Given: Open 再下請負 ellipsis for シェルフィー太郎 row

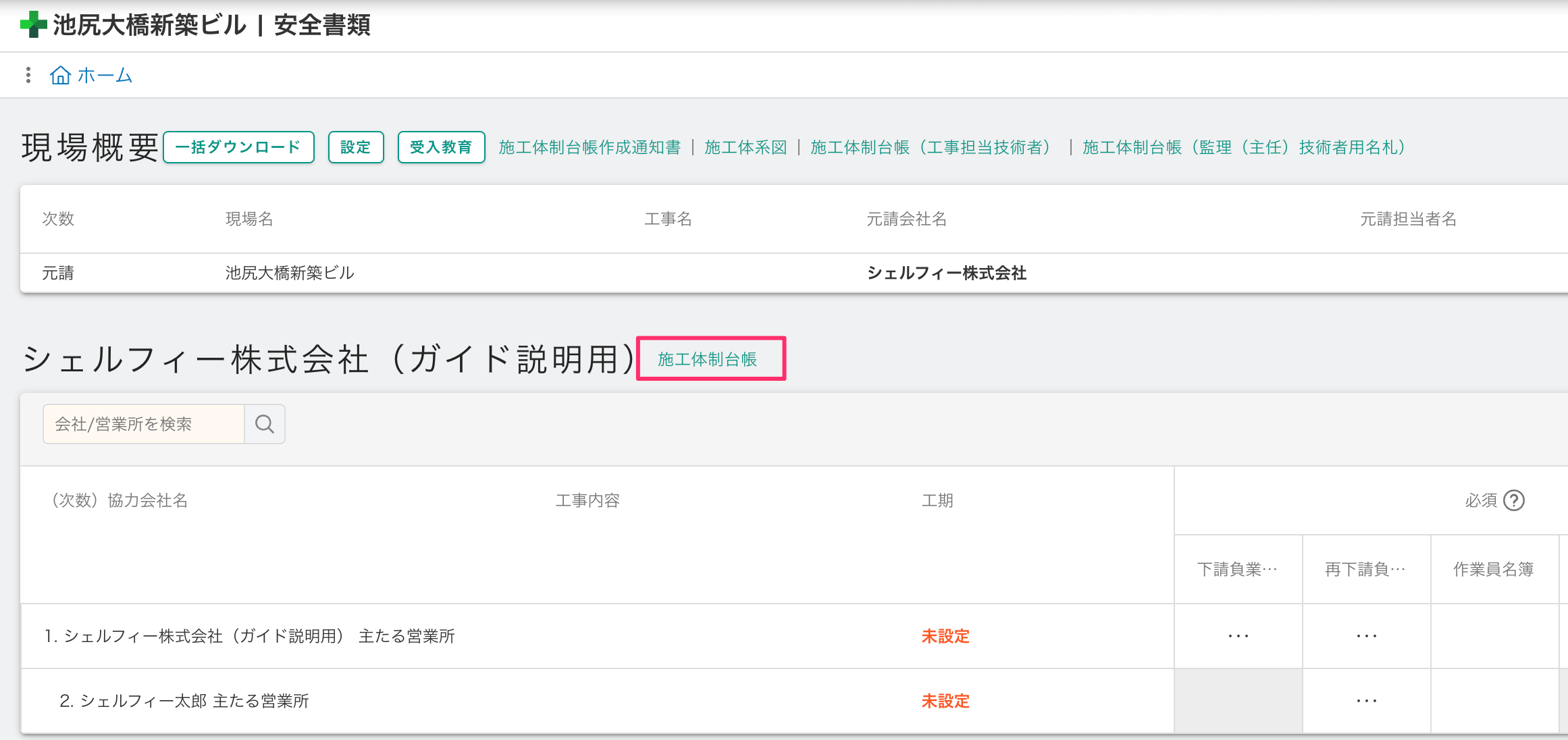Looking at the screenshot, I should click(x=1366, y=701).
